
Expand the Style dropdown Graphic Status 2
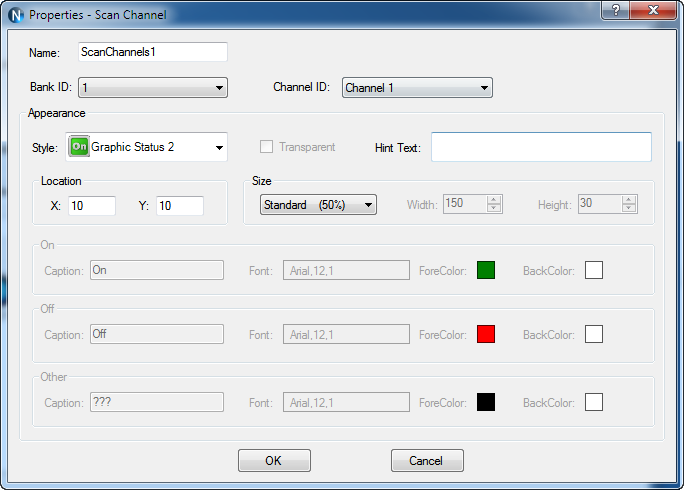coord(147,147)
